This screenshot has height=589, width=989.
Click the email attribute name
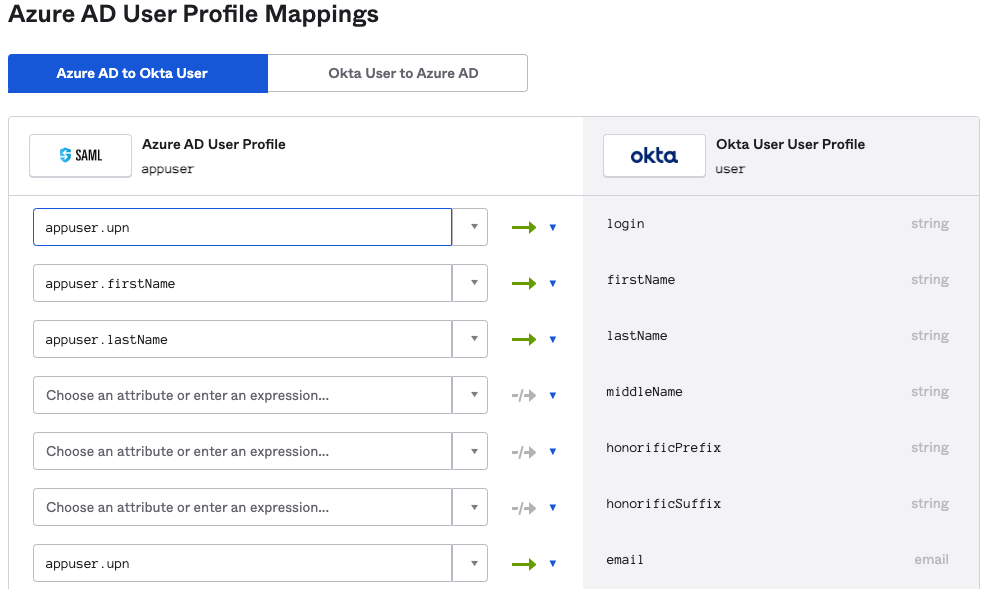tap(624, 560)
